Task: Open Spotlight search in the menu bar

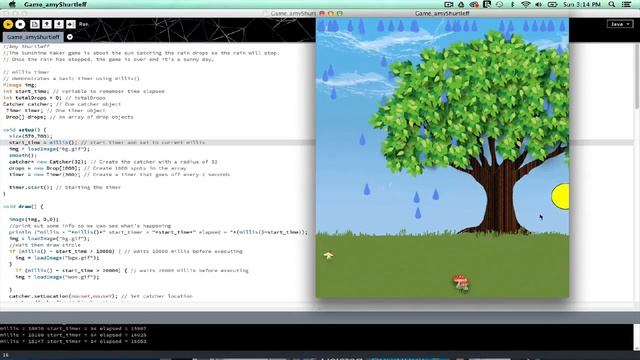Action: click(x=612, y=4)
